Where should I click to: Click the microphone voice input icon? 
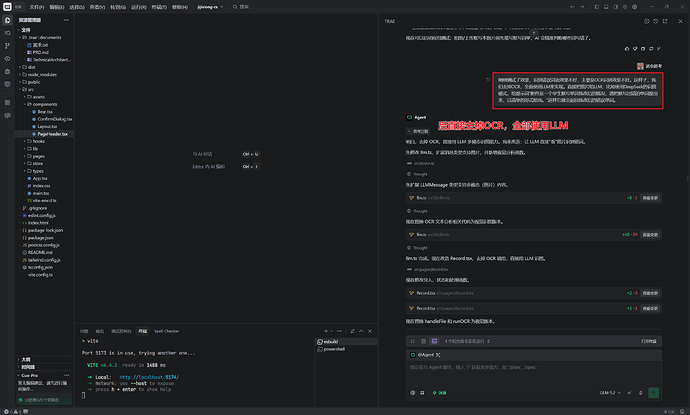click(x=640, y=393)
